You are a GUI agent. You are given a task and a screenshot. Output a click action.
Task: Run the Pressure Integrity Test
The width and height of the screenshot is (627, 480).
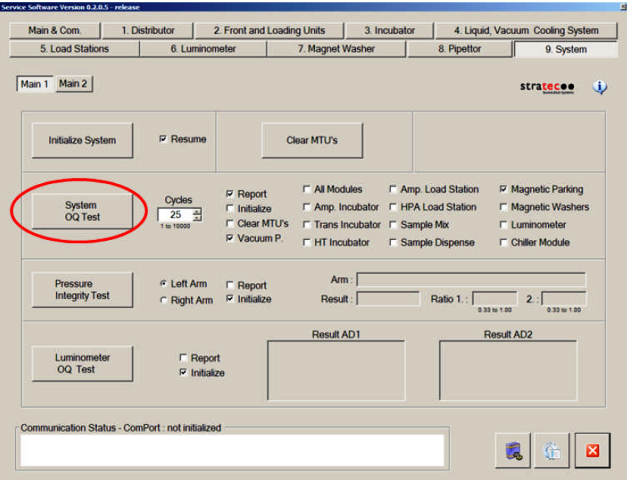(x=81, y=291)
